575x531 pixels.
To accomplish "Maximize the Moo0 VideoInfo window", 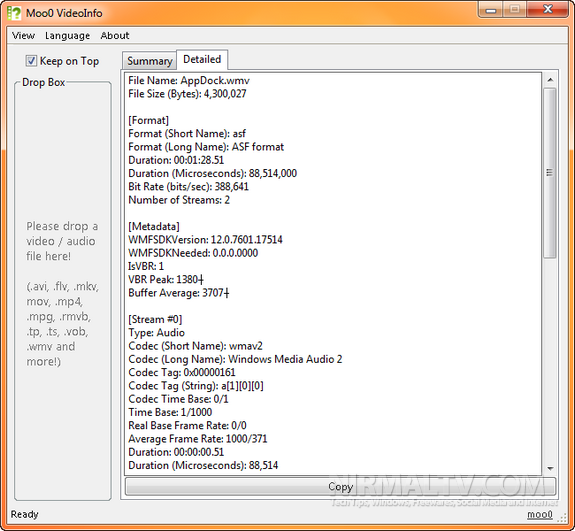I will (514, 10).
